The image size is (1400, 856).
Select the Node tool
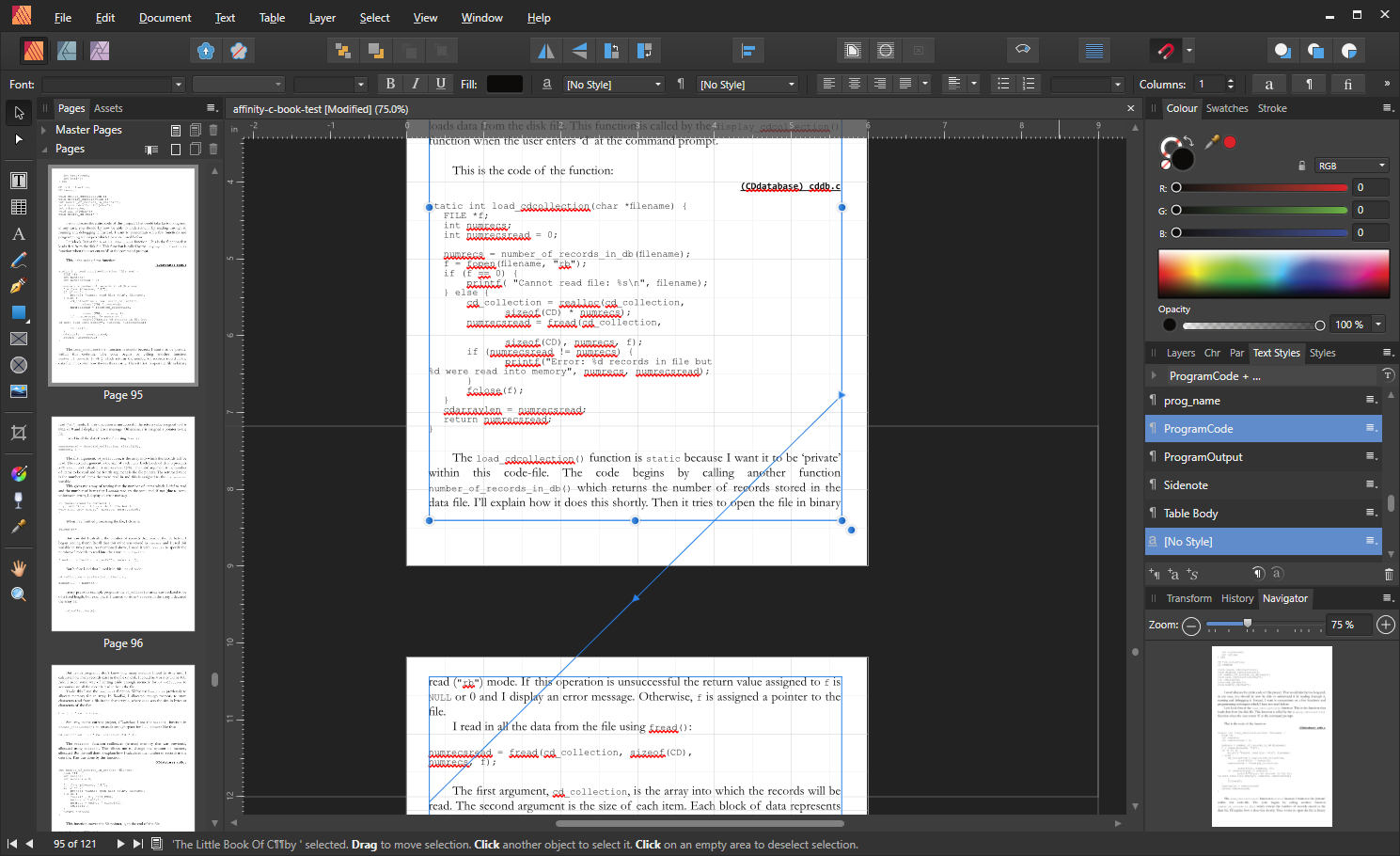coord(19,139)
